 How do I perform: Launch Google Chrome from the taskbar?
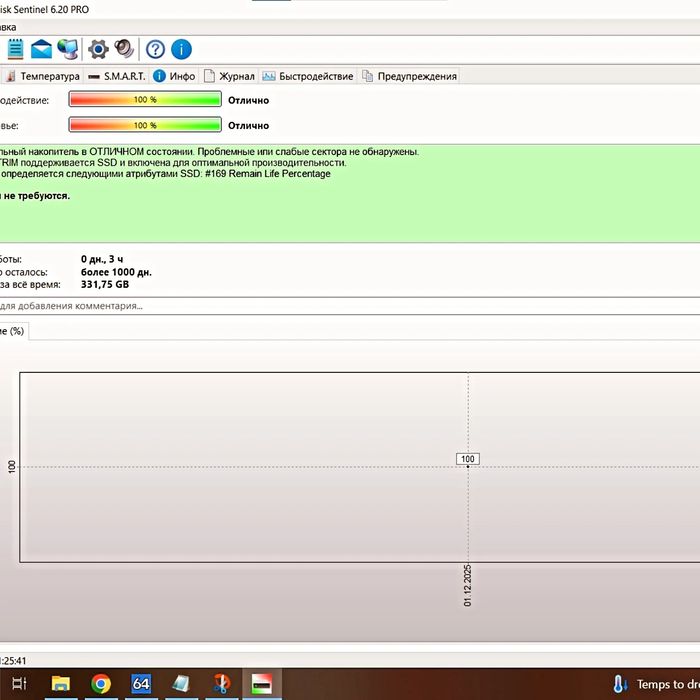[x=101, y=683]
